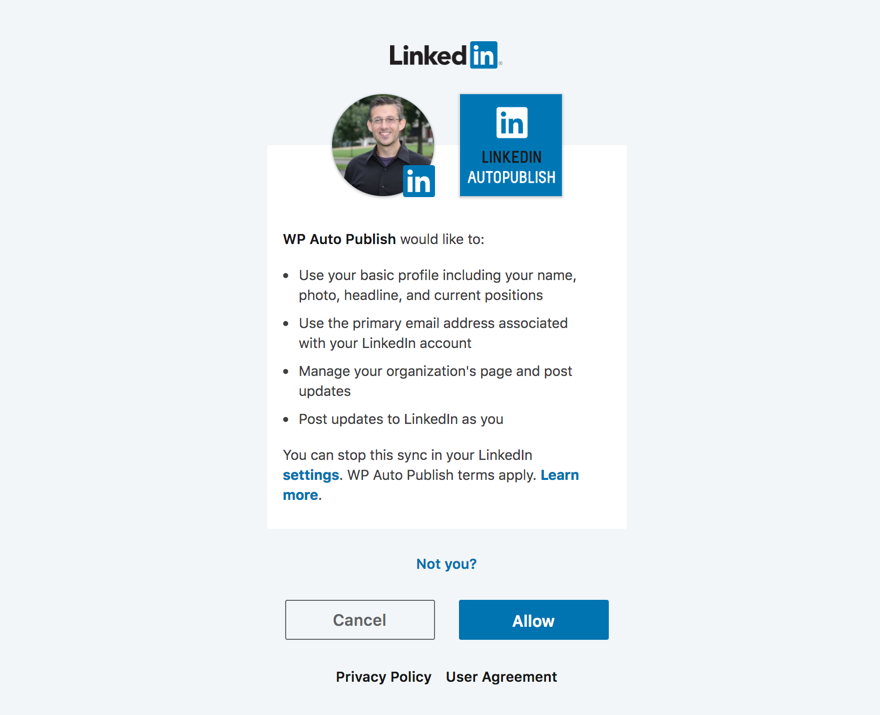Open the Privacy Policy
Screen dimensions: 880x715
point(383,677)
